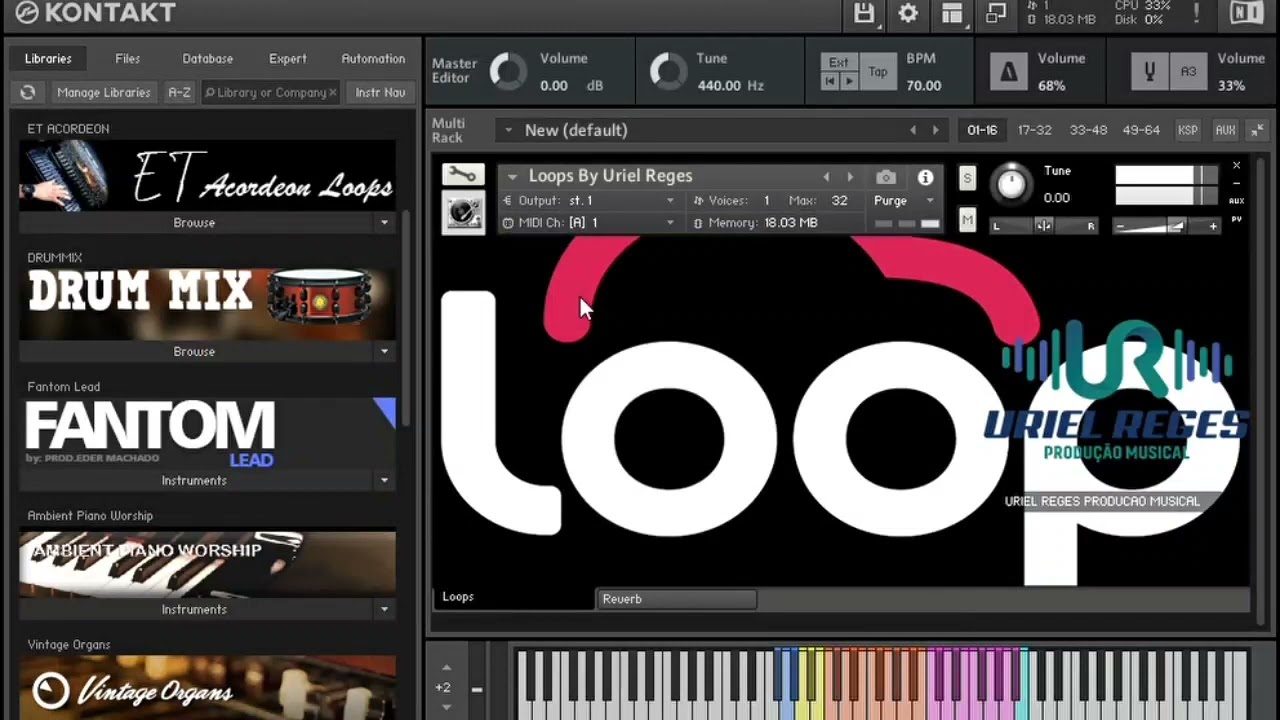Expand Drum Mix library options arrow
This screenshot has width=1280, height=720.
[384, 351]
